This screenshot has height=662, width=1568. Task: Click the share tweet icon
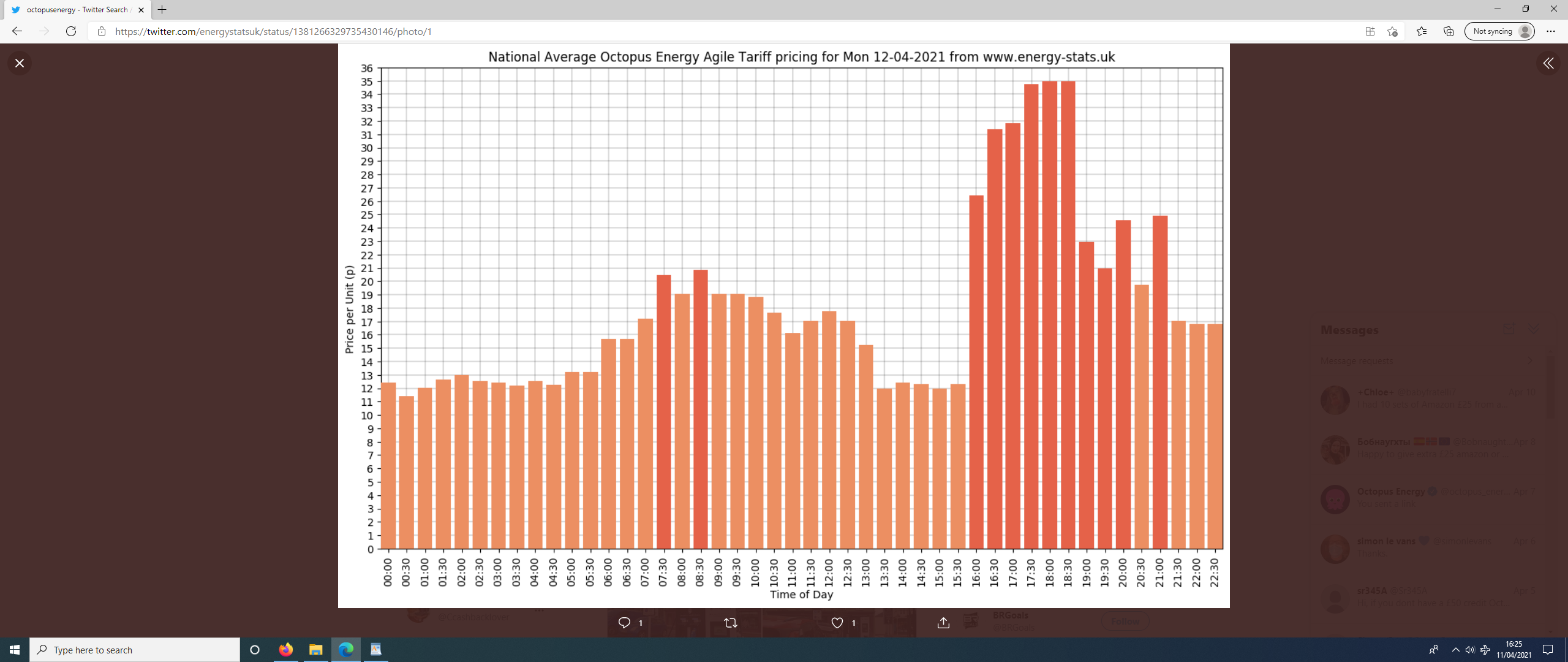pyautogui.click(x=943, y=623)
